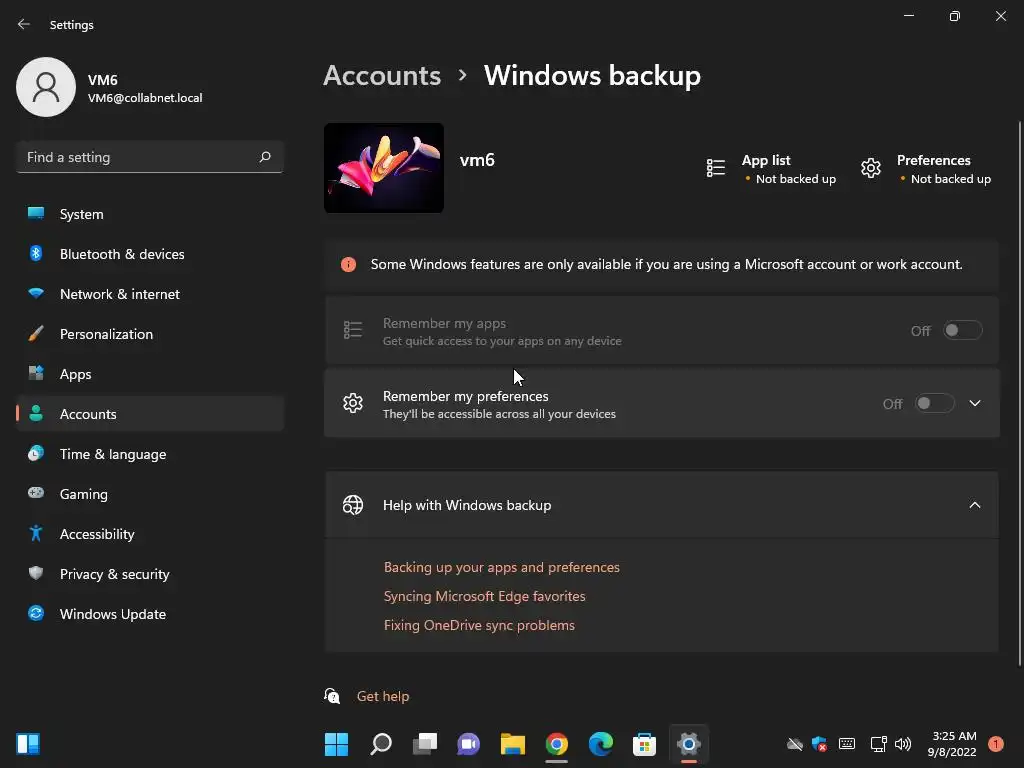Open the Accounts category
The image size is (1024, 768).
[x=150, y=413]
